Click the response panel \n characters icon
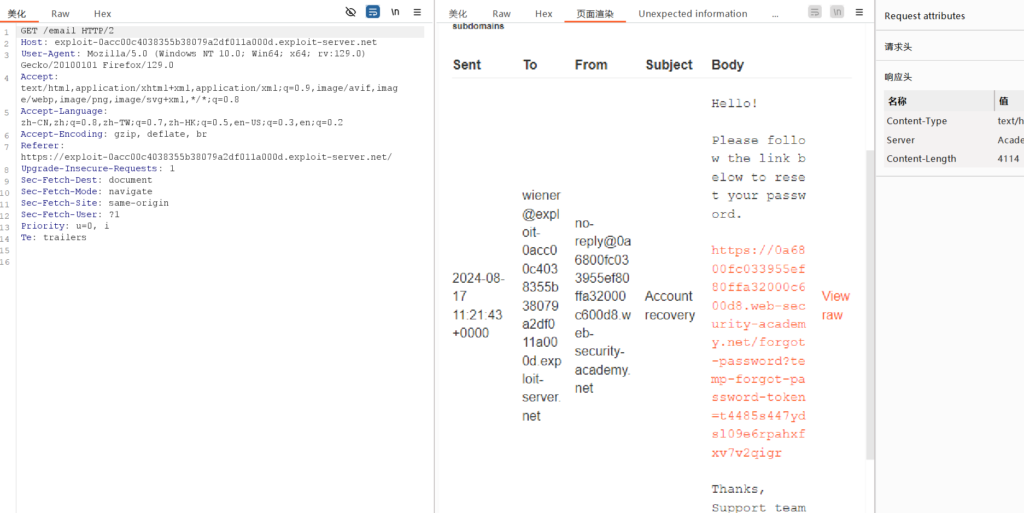Viewport: 1024px width, 513px height. coord(836,12)
